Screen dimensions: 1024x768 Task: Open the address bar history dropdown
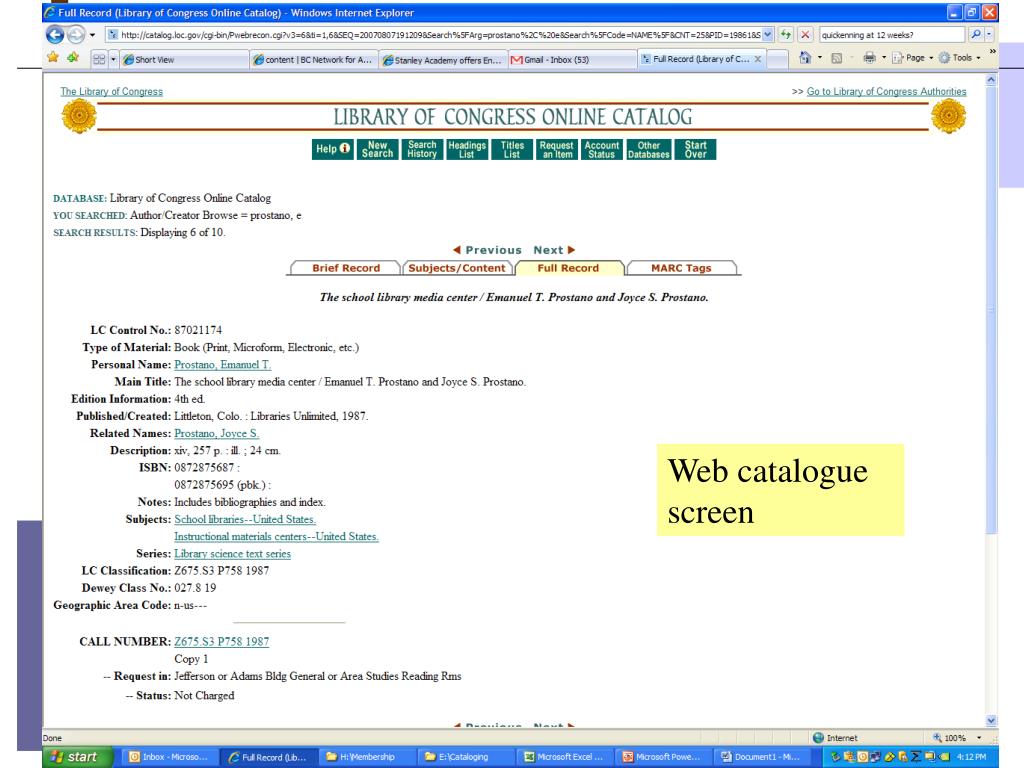point(768,35)
